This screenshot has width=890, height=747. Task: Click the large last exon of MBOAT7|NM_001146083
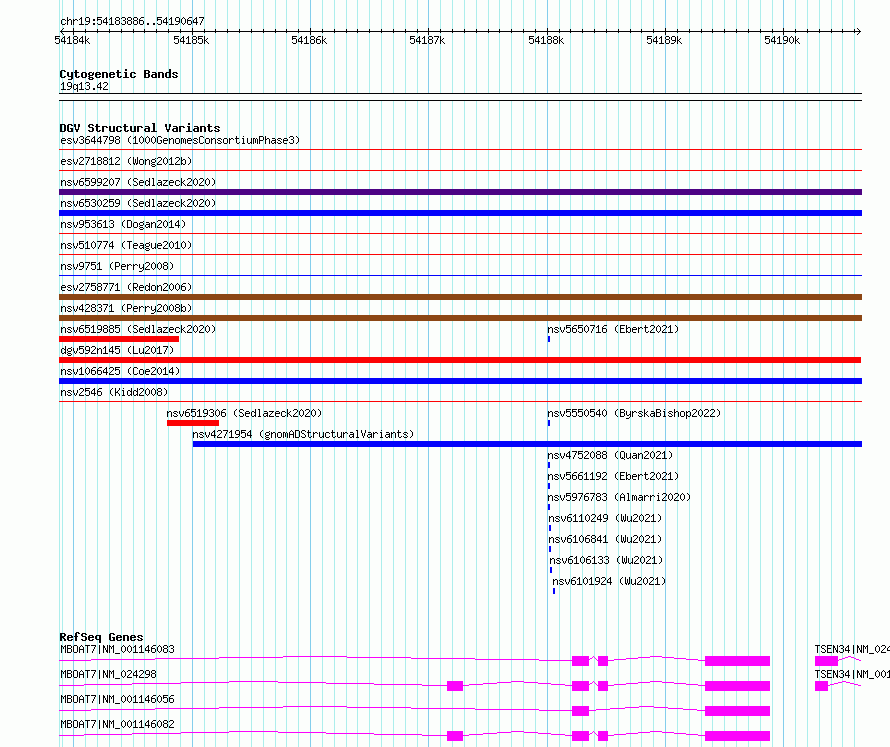tap(737, 661)
